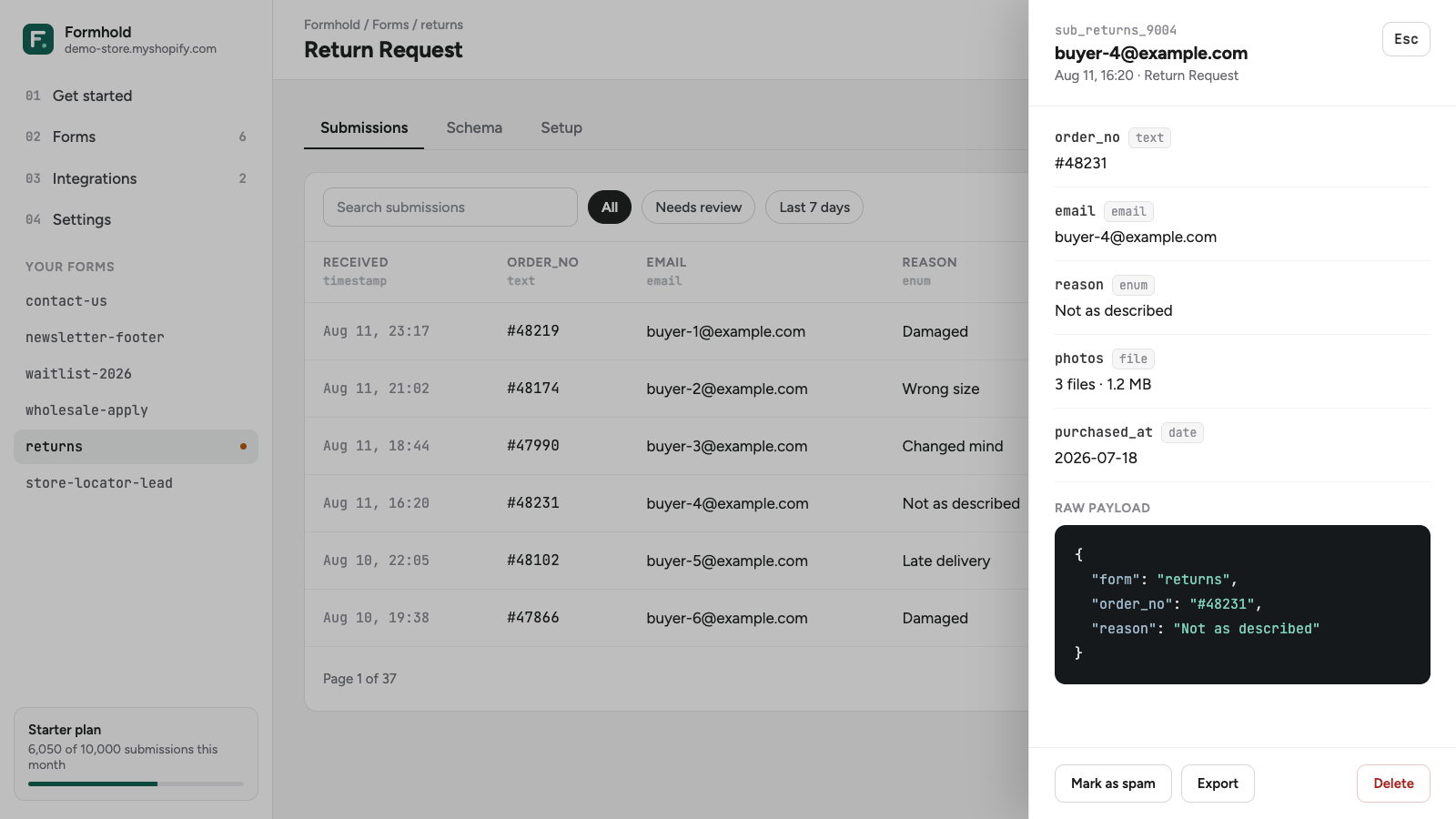This screenshot has width=1456, height=819.
Task: Open table row order #48231
Action: (x=667, y=503)
